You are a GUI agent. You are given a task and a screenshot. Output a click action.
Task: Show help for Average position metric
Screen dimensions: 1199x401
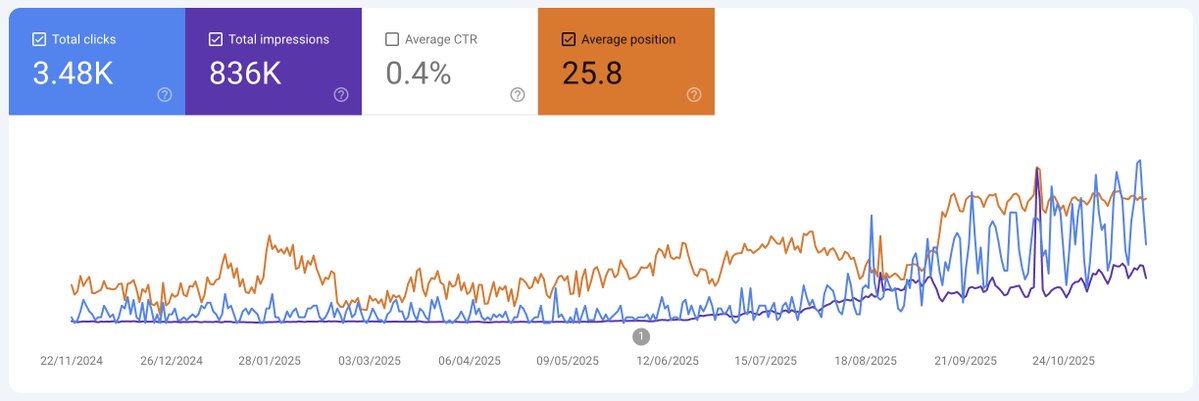point(694,95)
